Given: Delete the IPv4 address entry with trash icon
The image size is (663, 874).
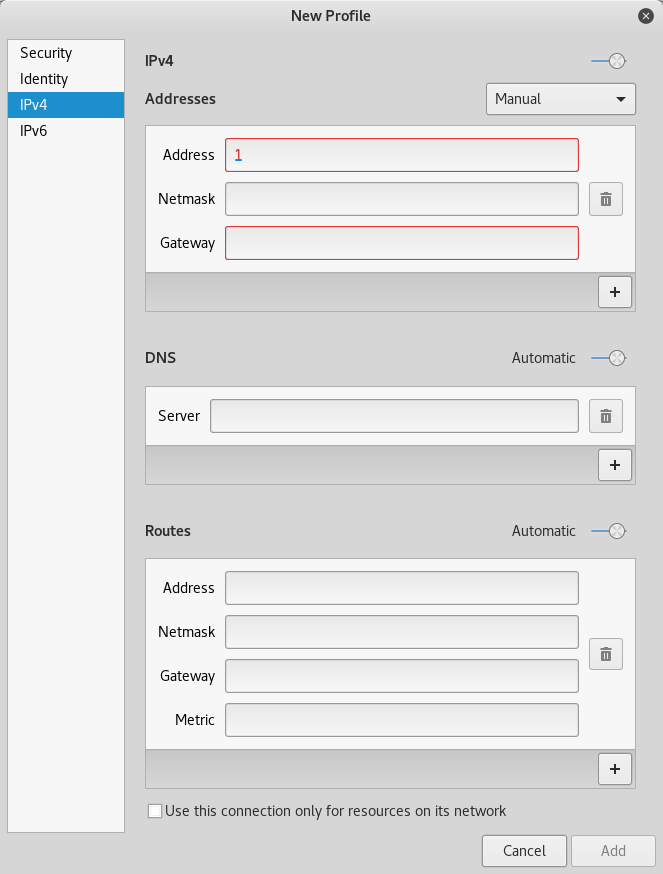Looking at the screenshot, I should tap(605, 199).
